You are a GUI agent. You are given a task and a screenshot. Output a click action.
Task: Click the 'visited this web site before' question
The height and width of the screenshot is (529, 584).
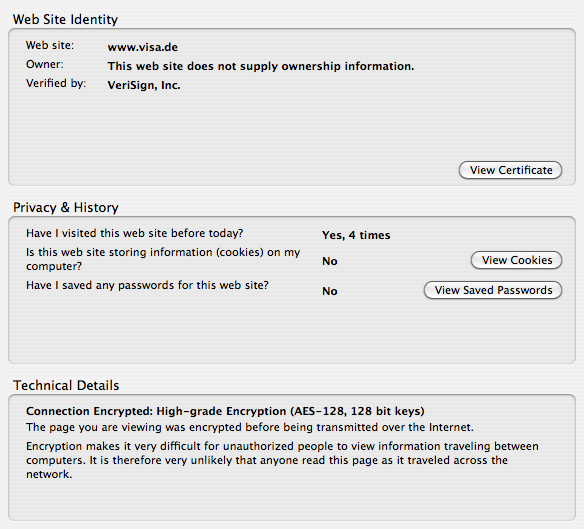click(x=134, y=234)
